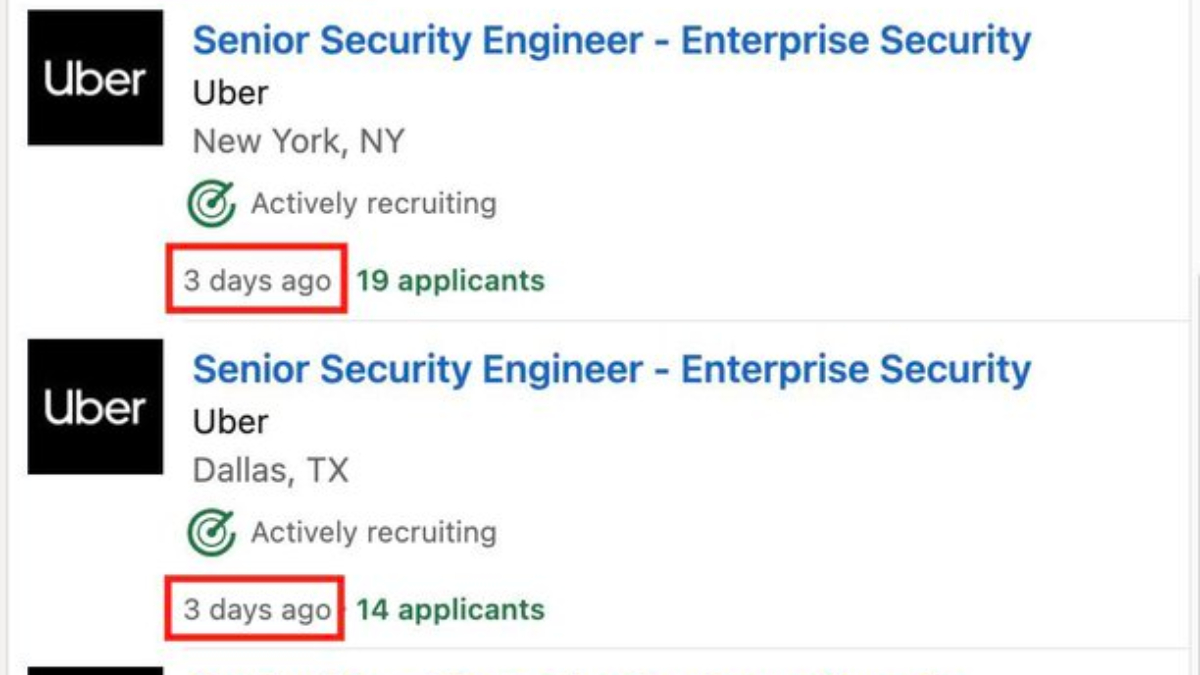
Task: Click the Actively recruiting label on Dallas job
Action: pos(373,532)
